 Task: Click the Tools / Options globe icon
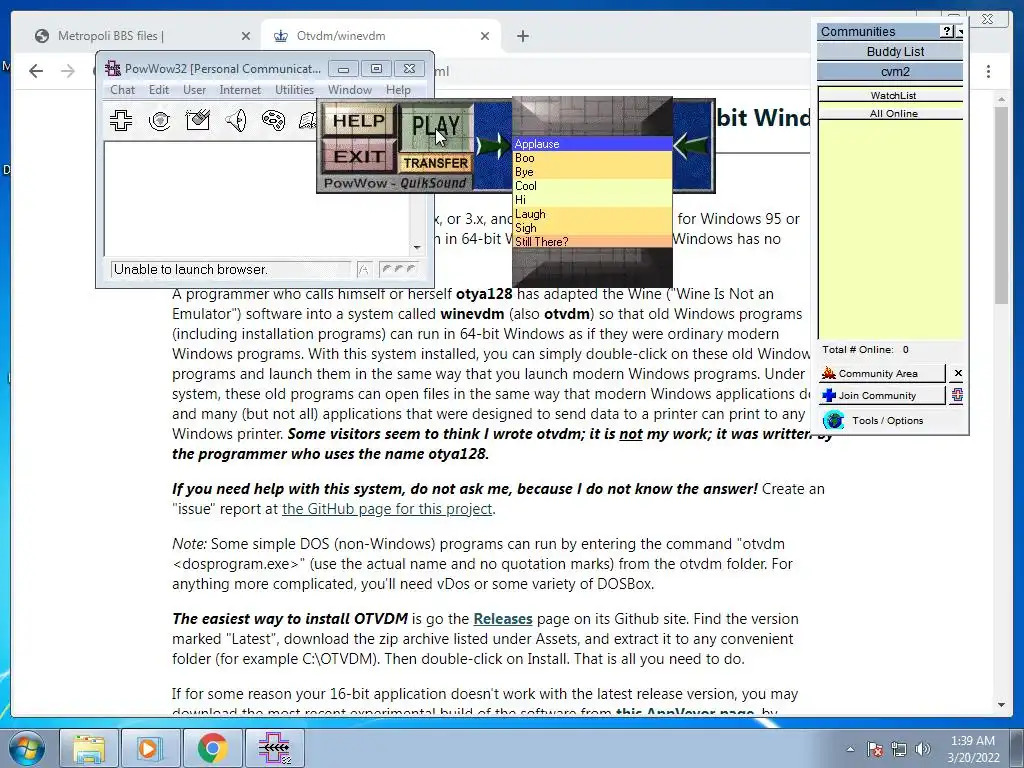point(833,420)
